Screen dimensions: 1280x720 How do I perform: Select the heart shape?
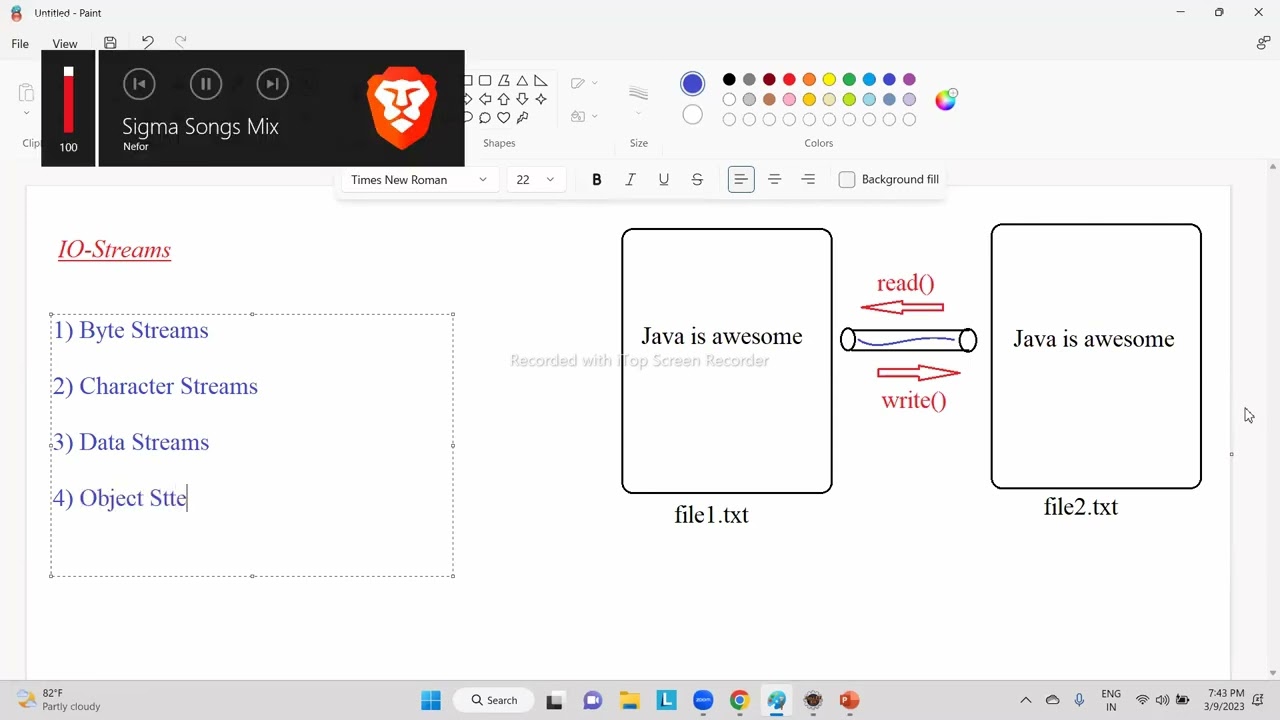click(x=504, y=117)
